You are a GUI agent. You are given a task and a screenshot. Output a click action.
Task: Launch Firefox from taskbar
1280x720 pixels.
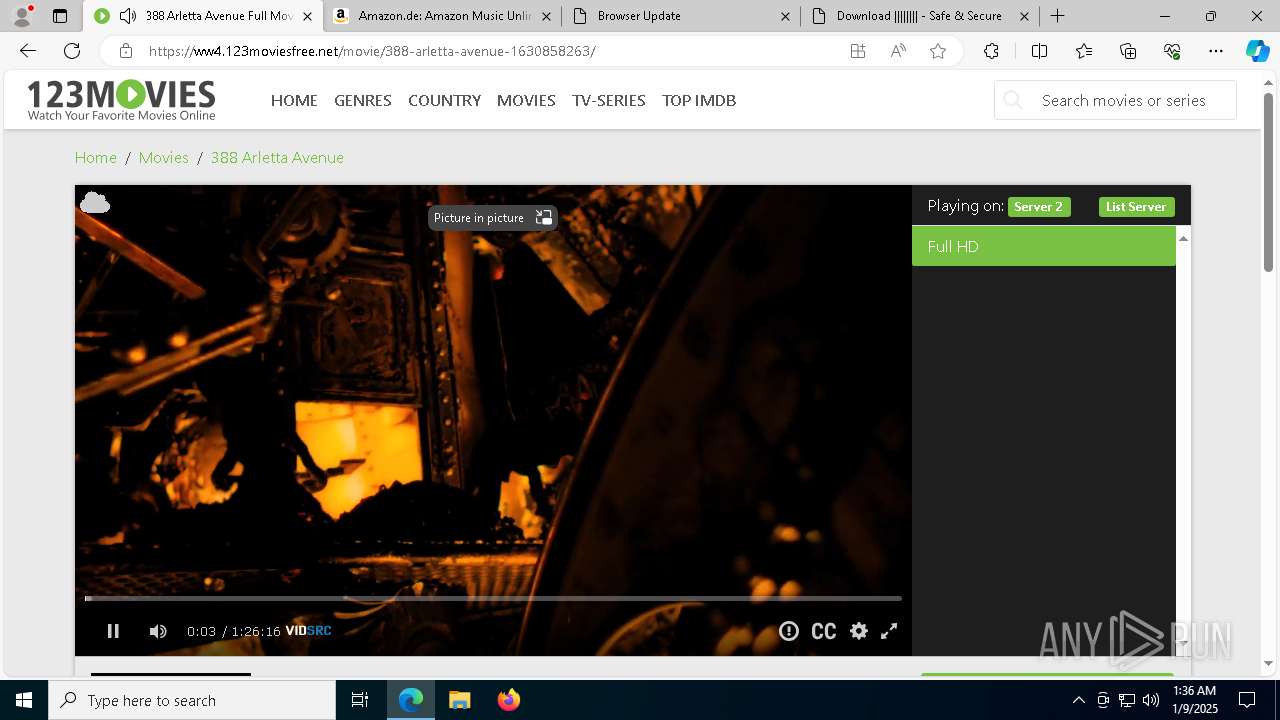point(509,700)
